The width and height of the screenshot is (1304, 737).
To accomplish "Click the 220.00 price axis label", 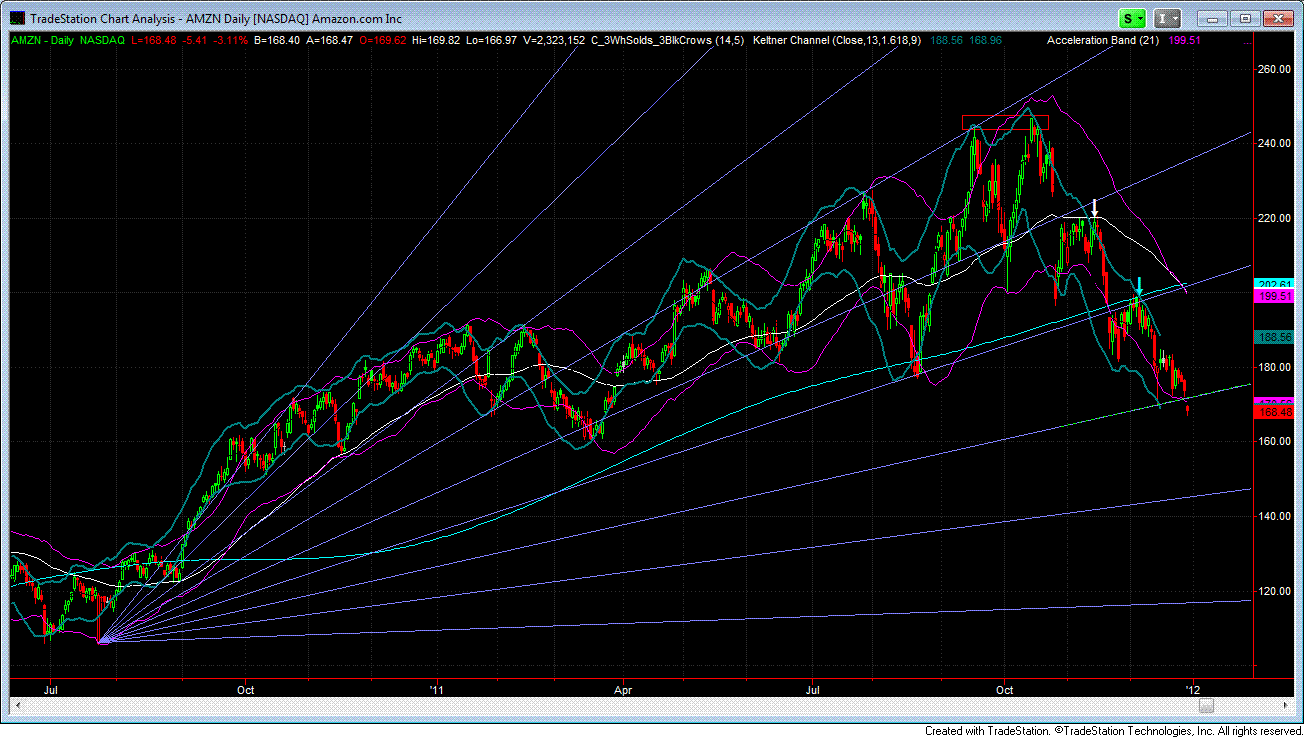I will [1276, 218].
